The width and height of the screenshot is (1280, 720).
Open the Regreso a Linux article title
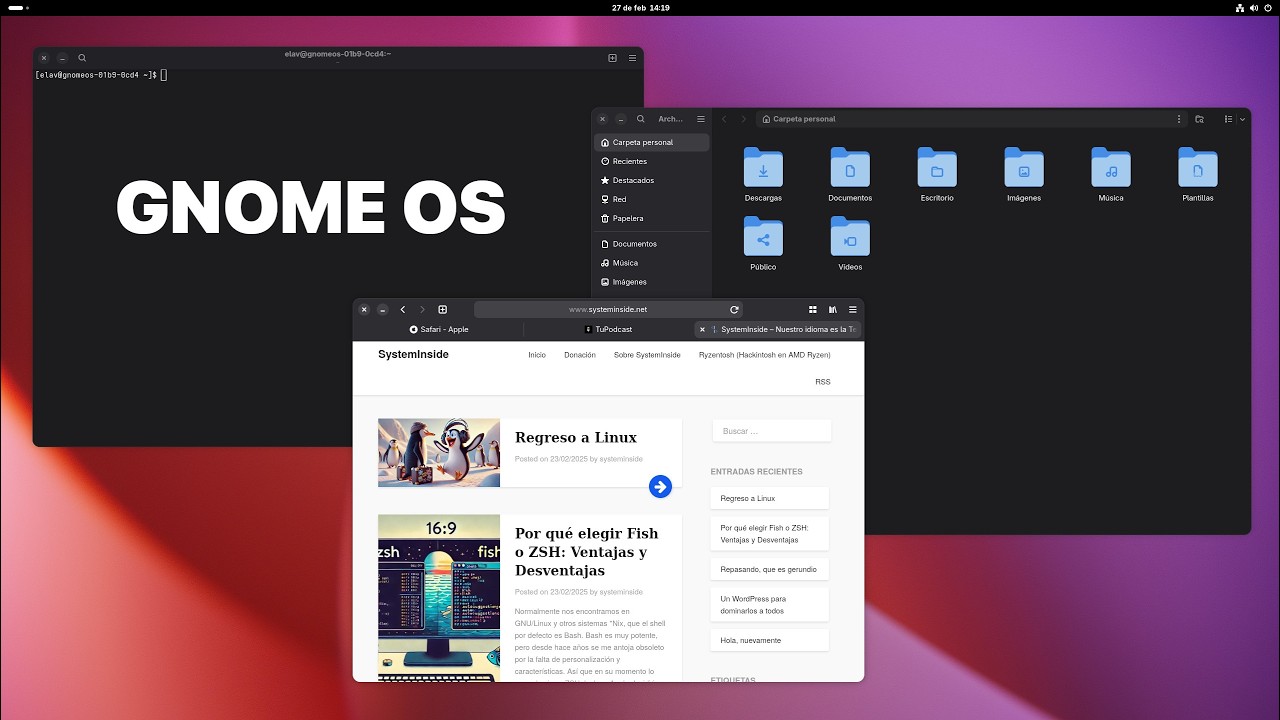point(576,437)
